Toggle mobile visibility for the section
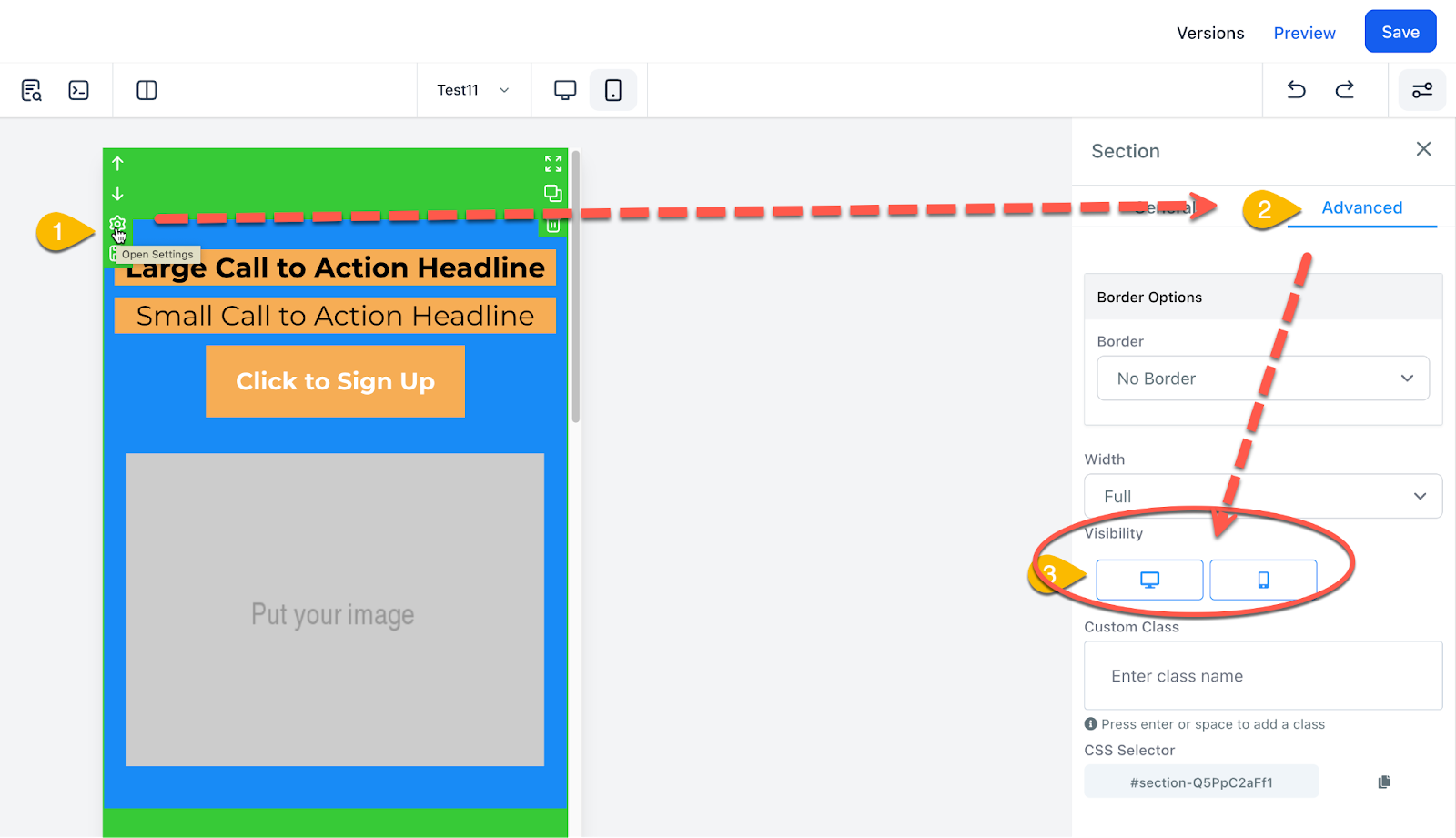 1263,580
